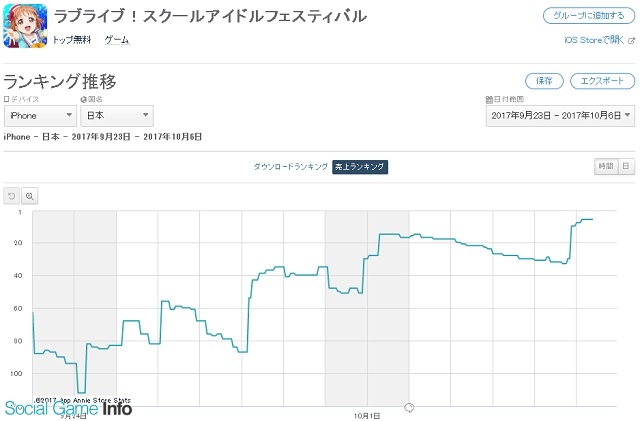Click the 保存 button
The width and height of the screenshot is (640, 421).
[544, 81]
